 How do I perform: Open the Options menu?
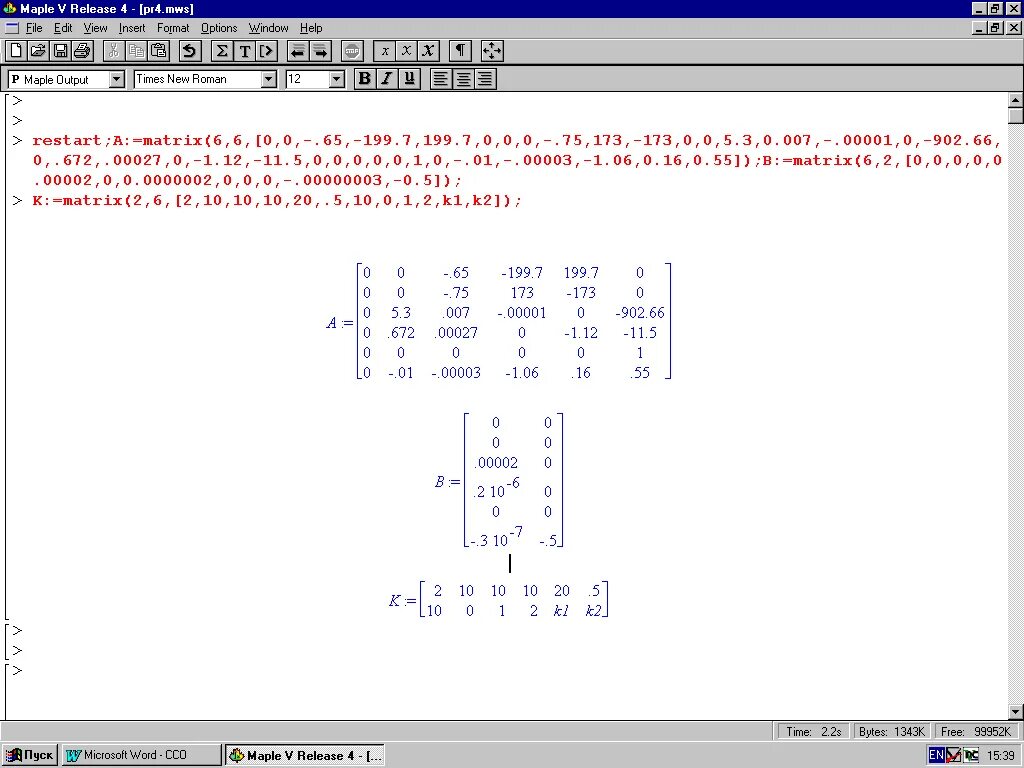[219, 28]
